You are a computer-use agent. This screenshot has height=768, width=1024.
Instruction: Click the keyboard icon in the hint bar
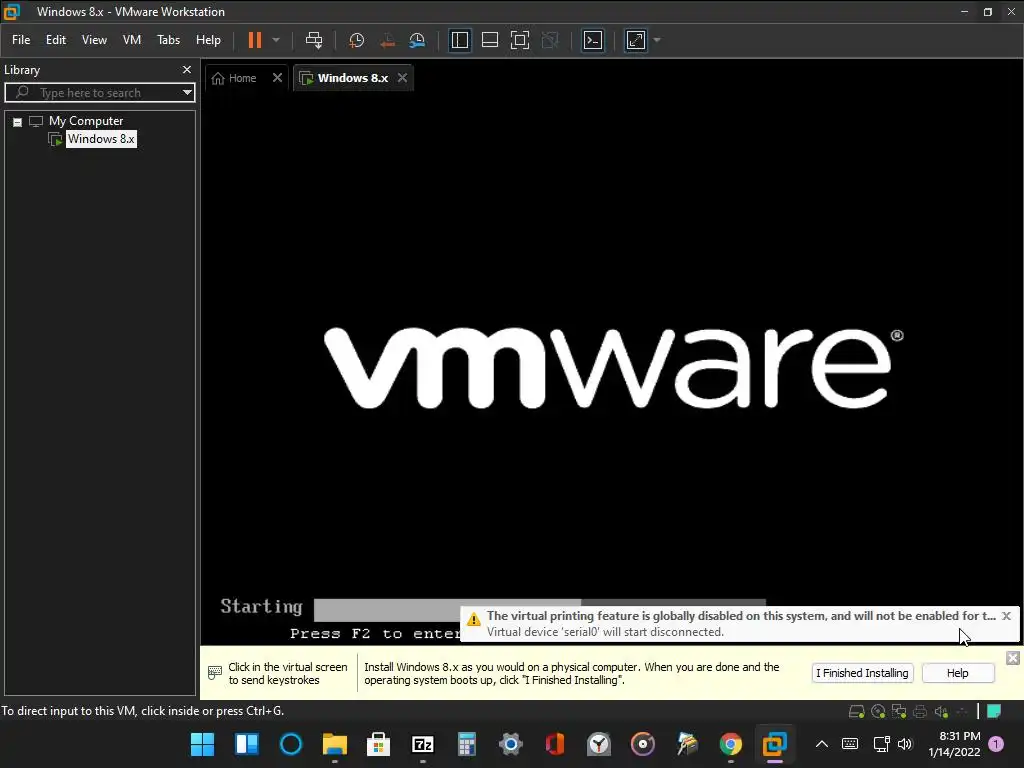click(215, 672)
